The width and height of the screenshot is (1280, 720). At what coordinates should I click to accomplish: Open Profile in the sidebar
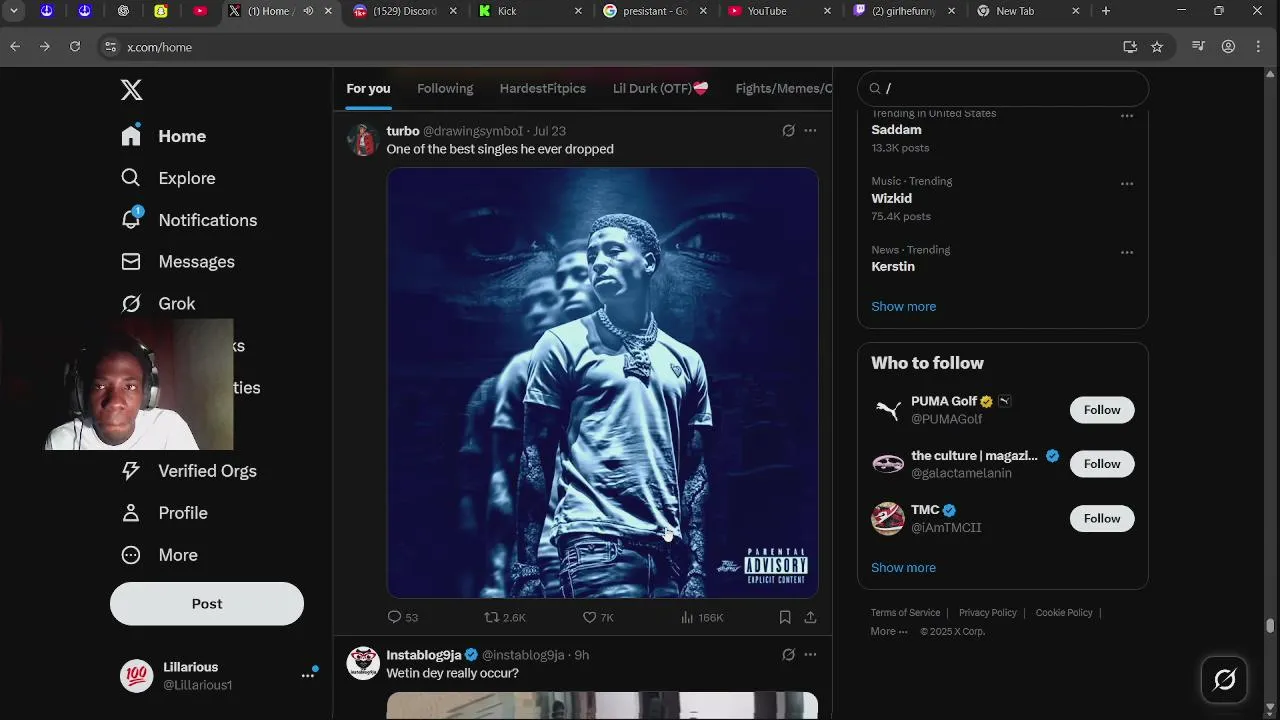164,513
